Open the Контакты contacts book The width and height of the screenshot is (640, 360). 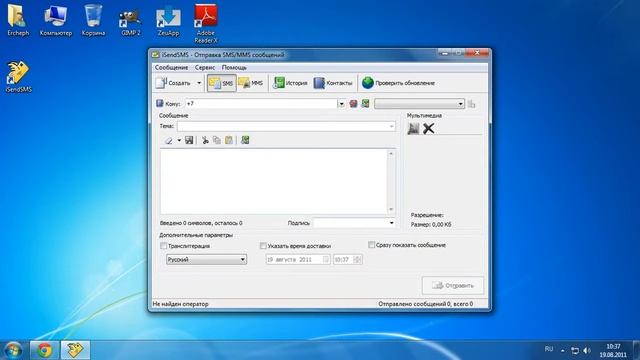[x=333, y=83]
